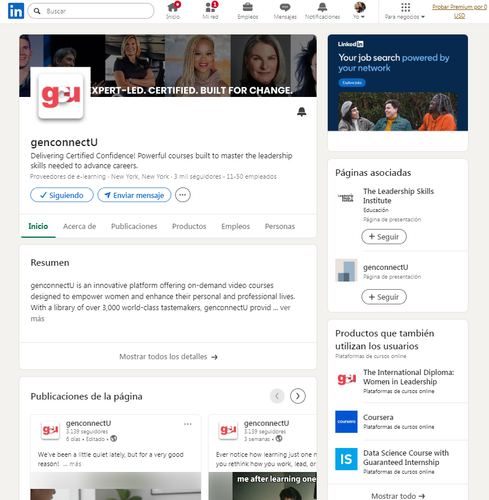
Task: Switch to Personas tab
Action: click(280, 226)
